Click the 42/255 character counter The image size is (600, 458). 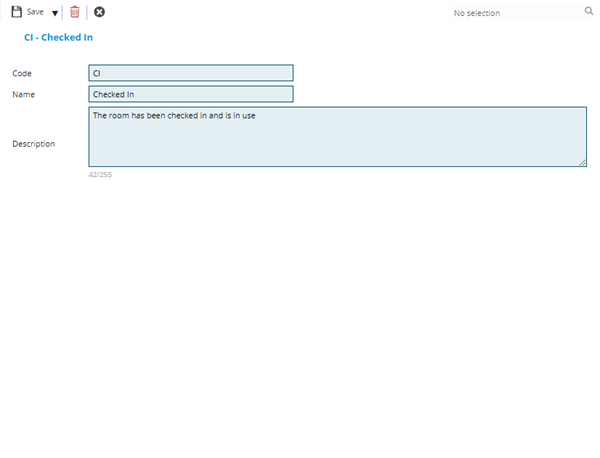coord(99,175)
